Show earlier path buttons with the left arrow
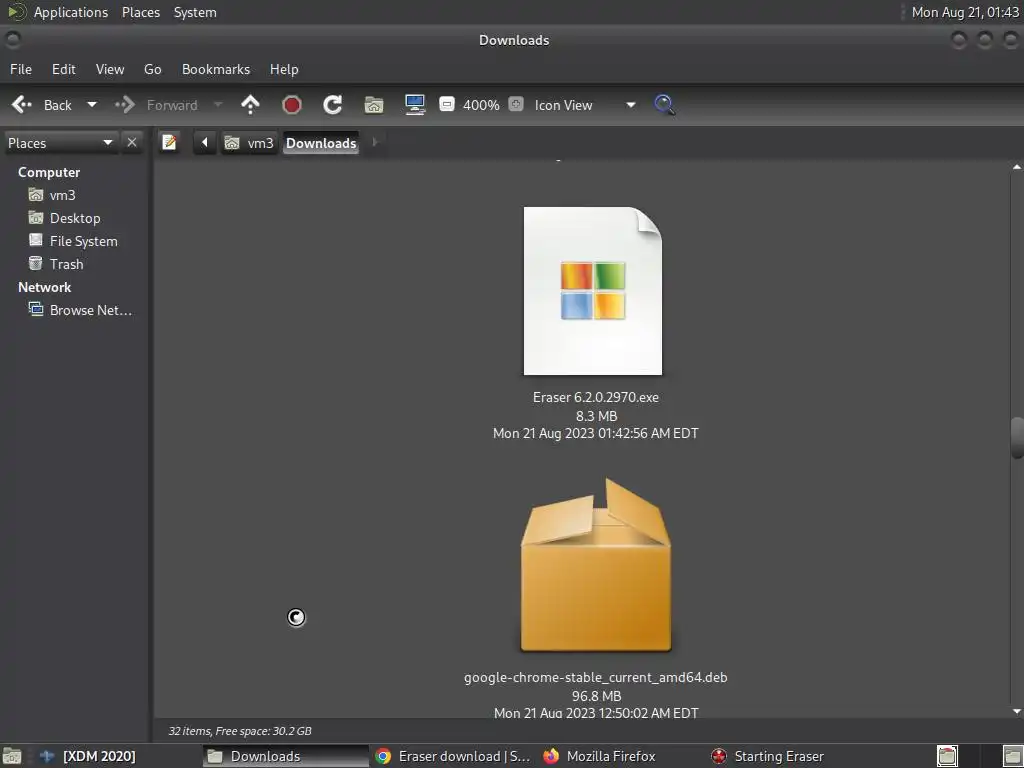This screenshot has width=1024, height=768. (204, 142)
